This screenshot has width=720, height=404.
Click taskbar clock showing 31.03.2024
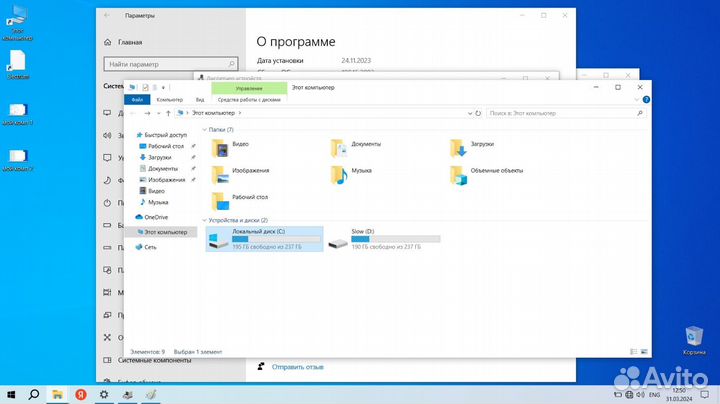679,394
